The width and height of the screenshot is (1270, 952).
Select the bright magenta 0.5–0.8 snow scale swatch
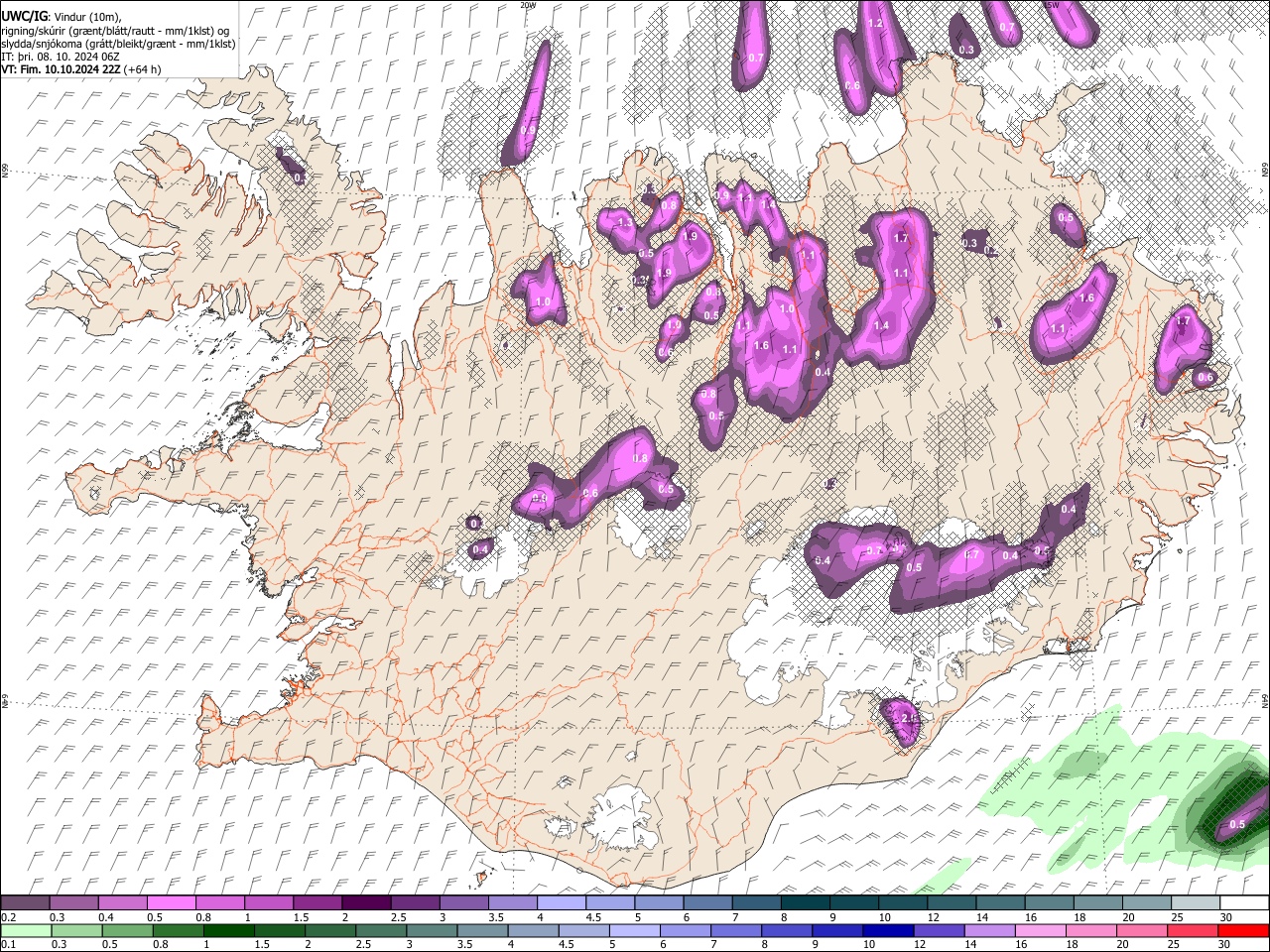171,903
